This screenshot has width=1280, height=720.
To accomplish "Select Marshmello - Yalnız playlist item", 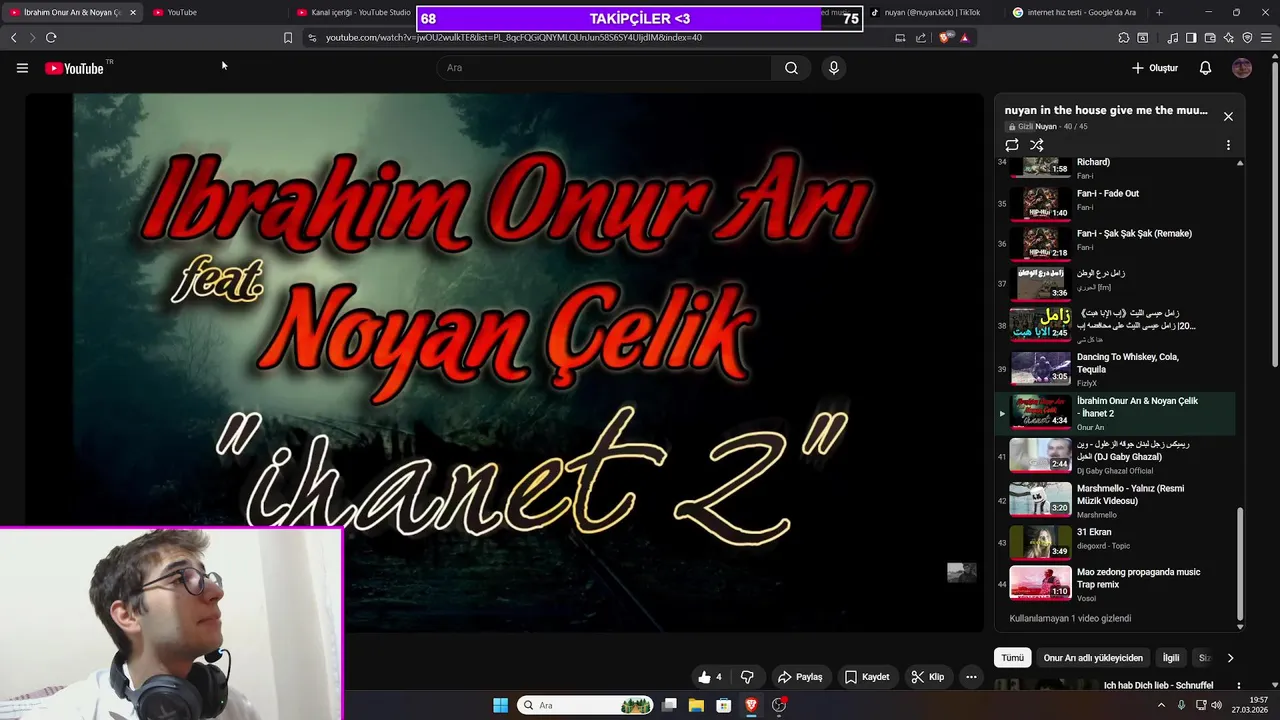I will coord(1115,500).
